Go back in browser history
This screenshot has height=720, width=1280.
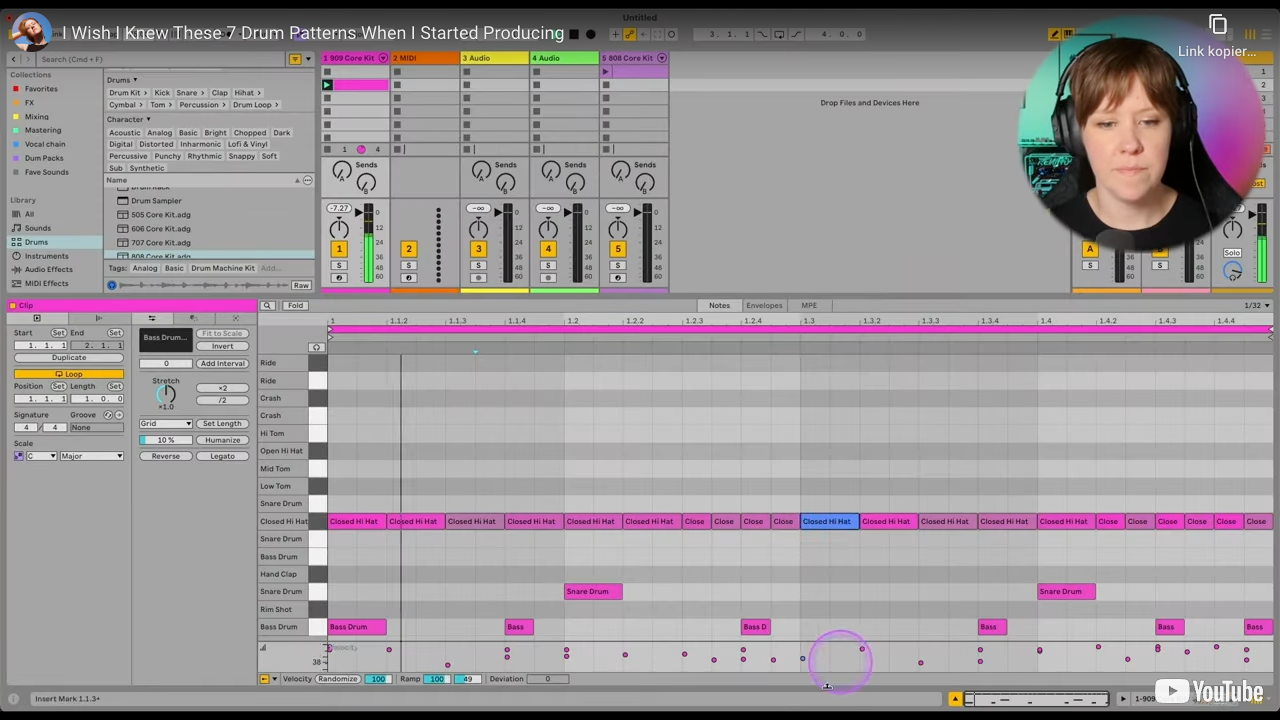(x=13, y=59)
